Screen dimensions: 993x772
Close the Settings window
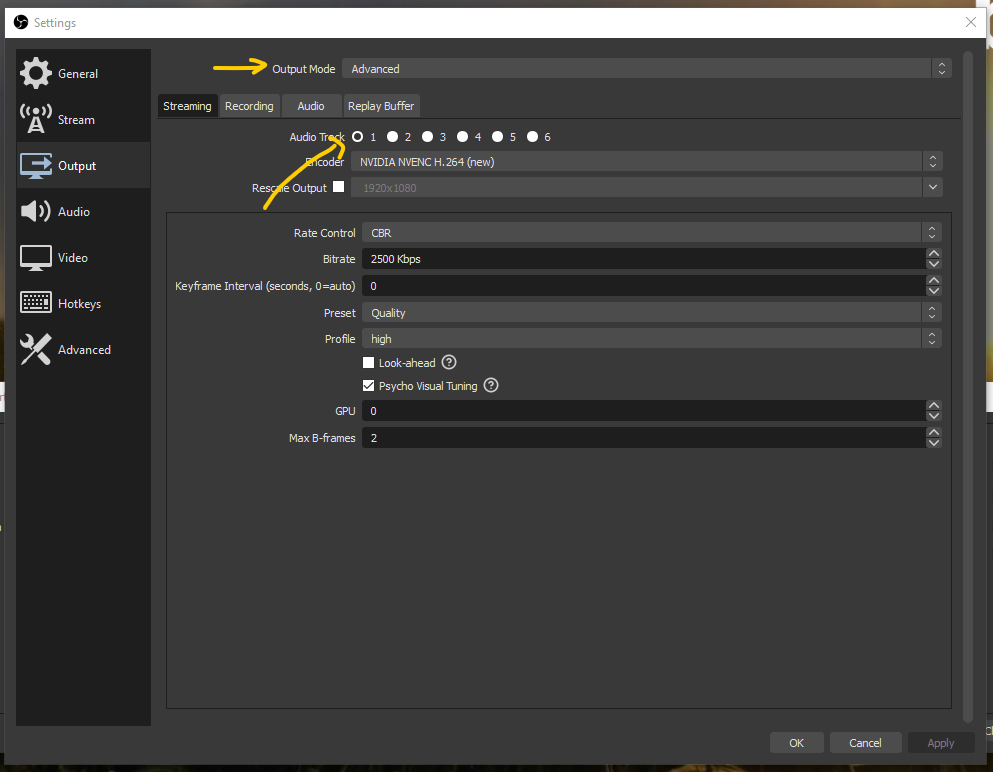(x=971, y=22)
